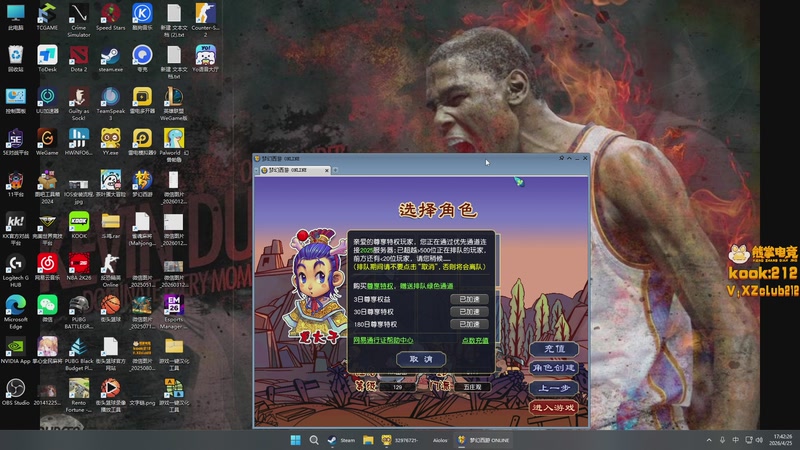The height and width of the screenshot is (450, 800).
Task: Open the 梦幻西游 desktop shortcut
Action: click(x=142, y=184)
